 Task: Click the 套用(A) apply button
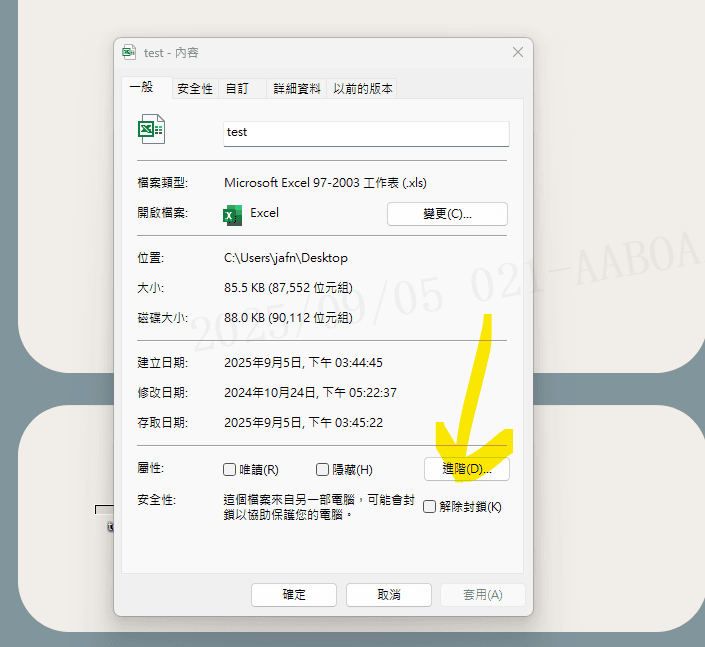point(483,595)
